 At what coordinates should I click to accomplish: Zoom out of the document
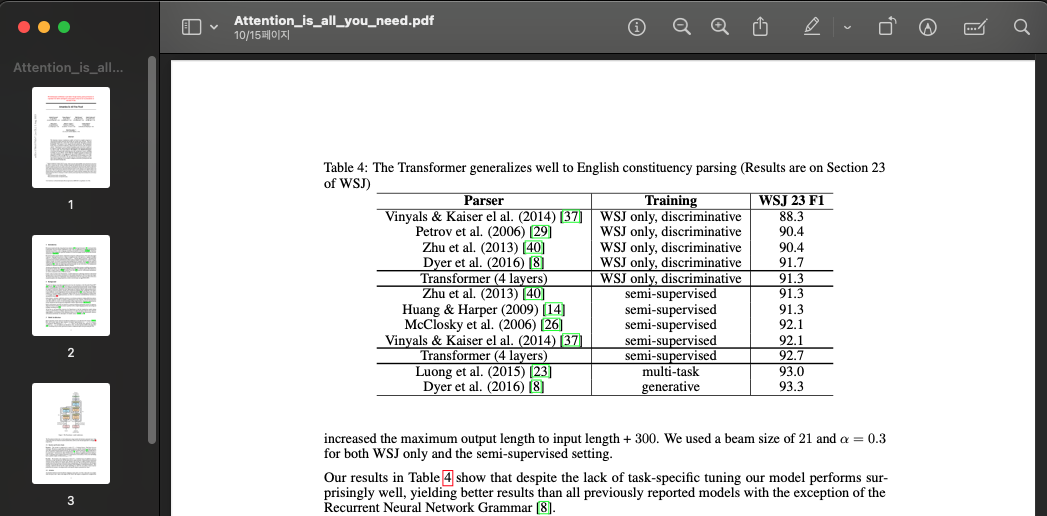click(x=681, y=27)
